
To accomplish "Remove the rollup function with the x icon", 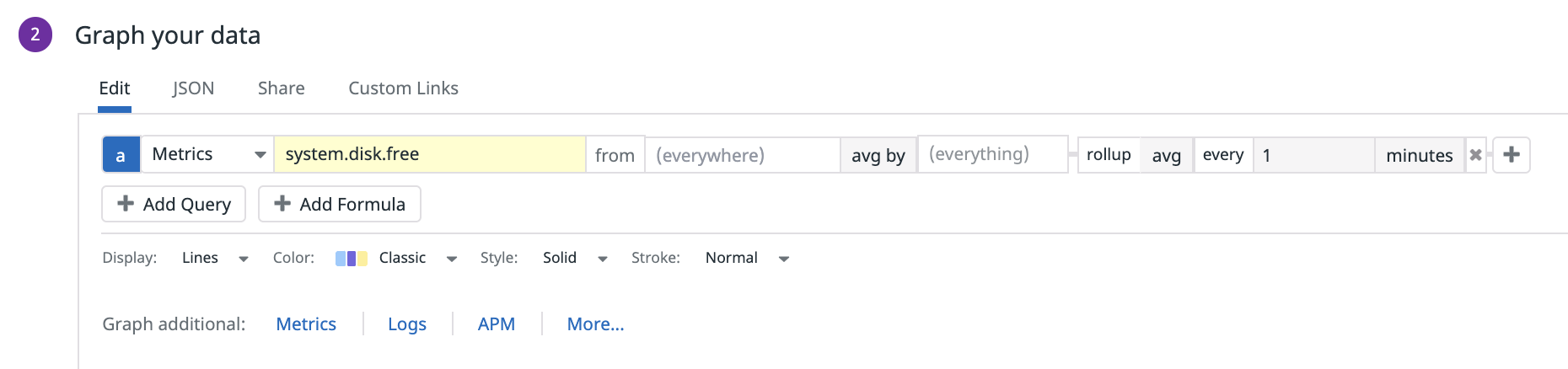I will pos(1475,155).
